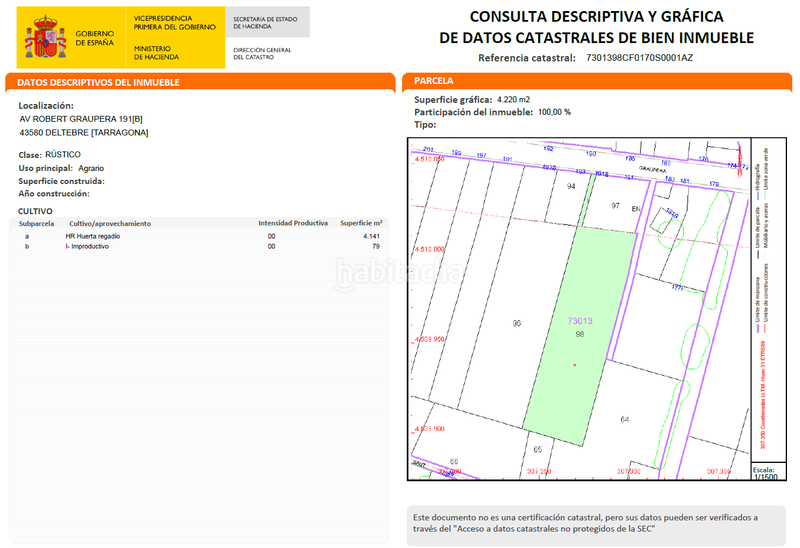
Task: Click the Spanish coat of arms emblem
Action: click(x=46, y=38)
